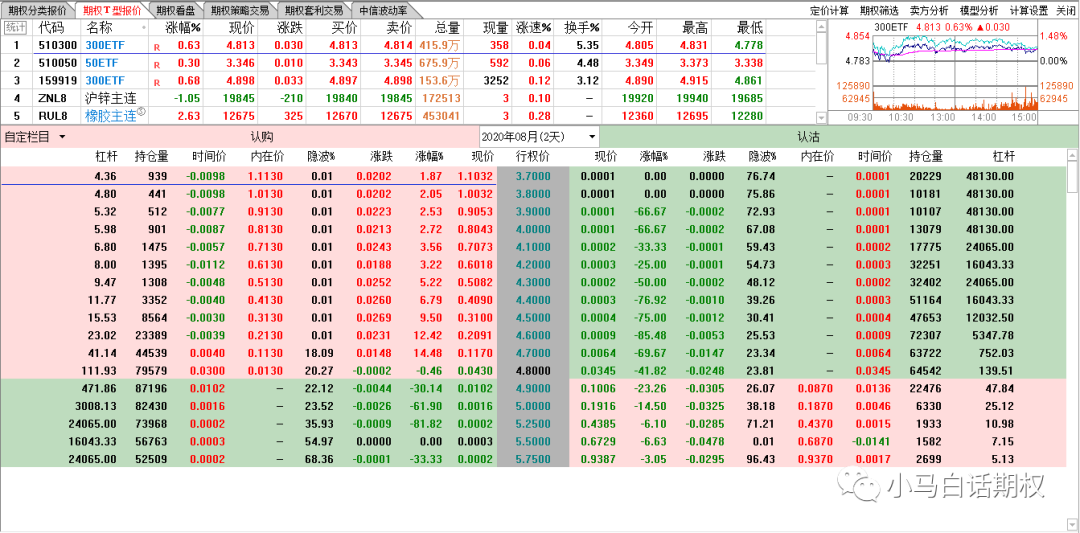1080x533 pixels.
Task: Click the R marker on 510300 row
Action: coord(156,47)
